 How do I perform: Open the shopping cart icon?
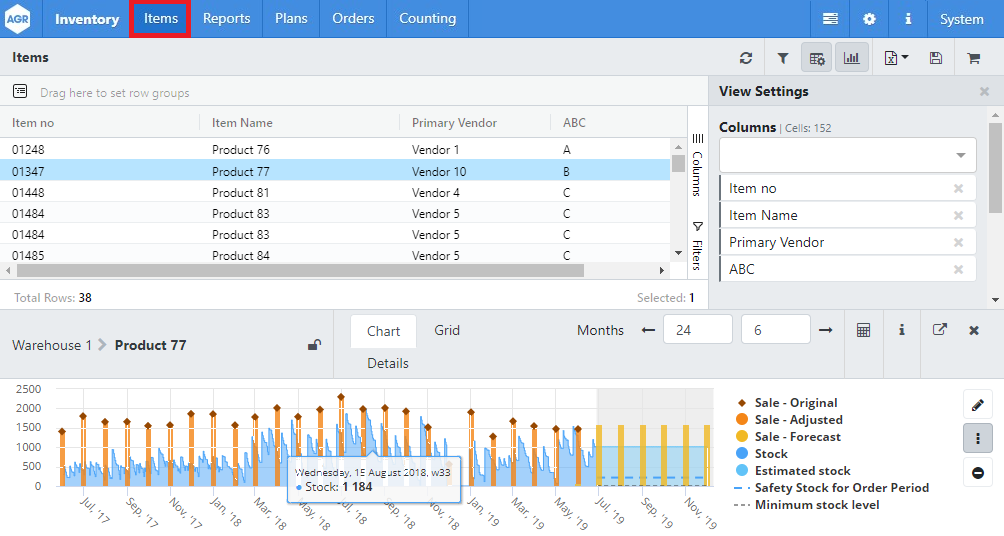(973, 59)
